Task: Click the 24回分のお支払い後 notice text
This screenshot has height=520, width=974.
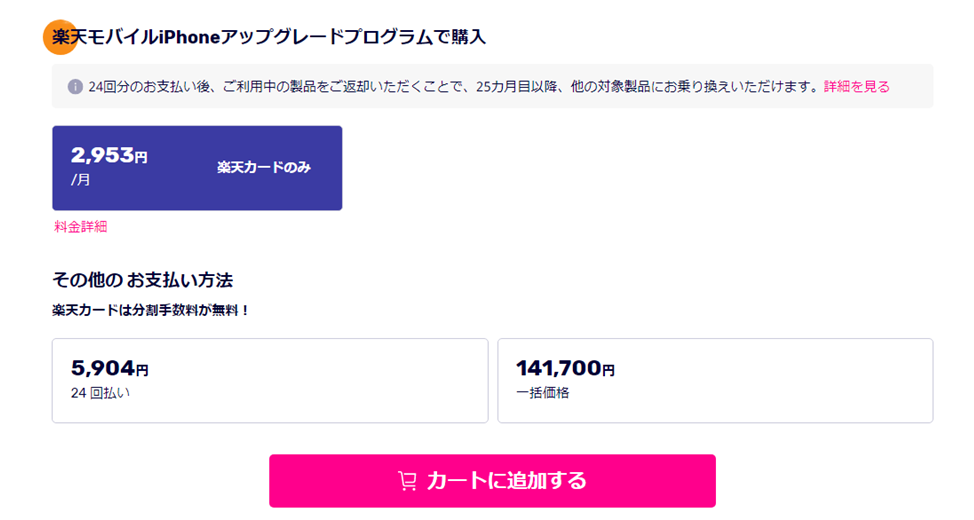Action: tap(453, 86)
